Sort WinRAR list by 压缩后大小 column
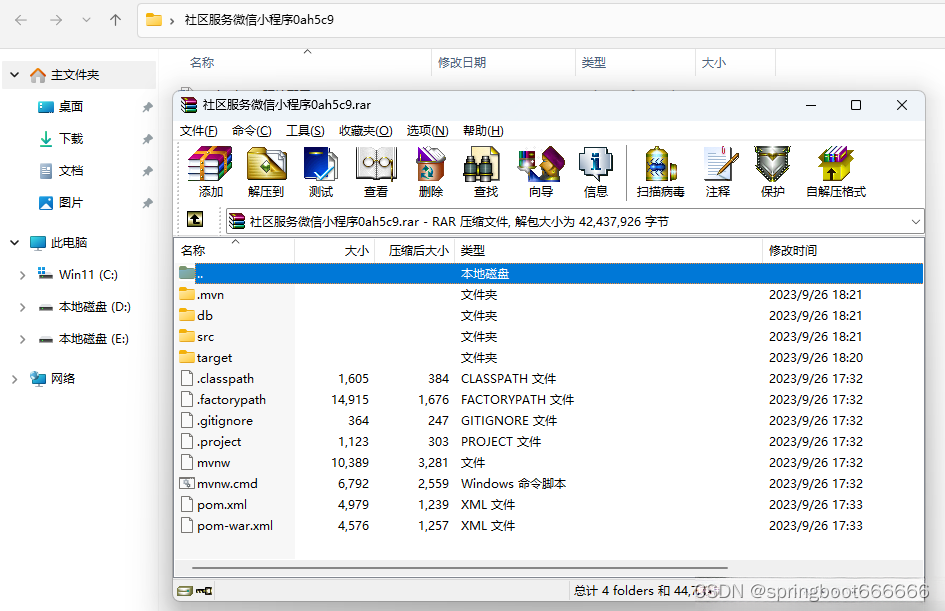Viewport: 945px width, 611px height. tap(415, 251)
